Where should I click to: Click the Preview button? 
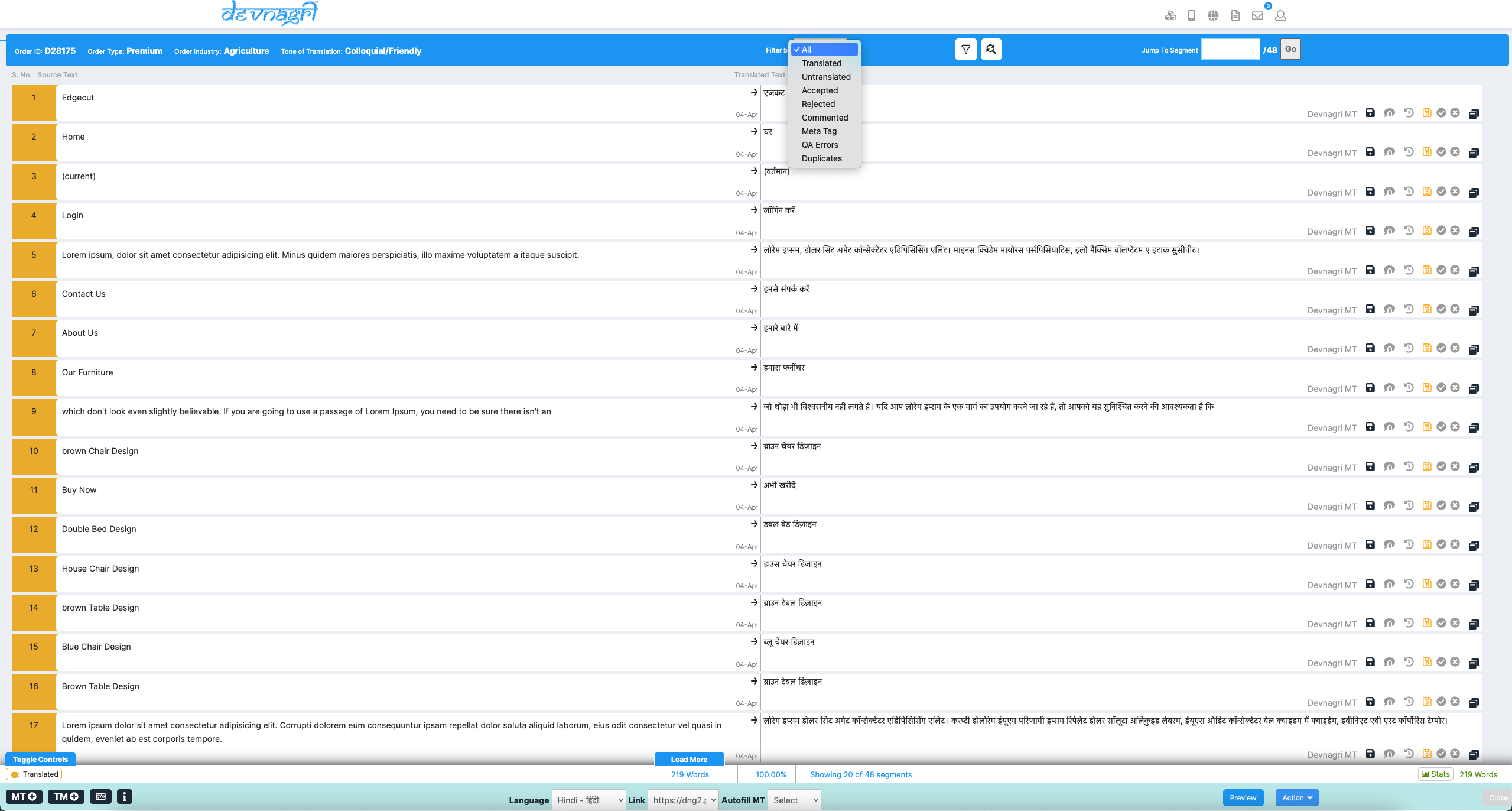click(x=1243, y=798)
